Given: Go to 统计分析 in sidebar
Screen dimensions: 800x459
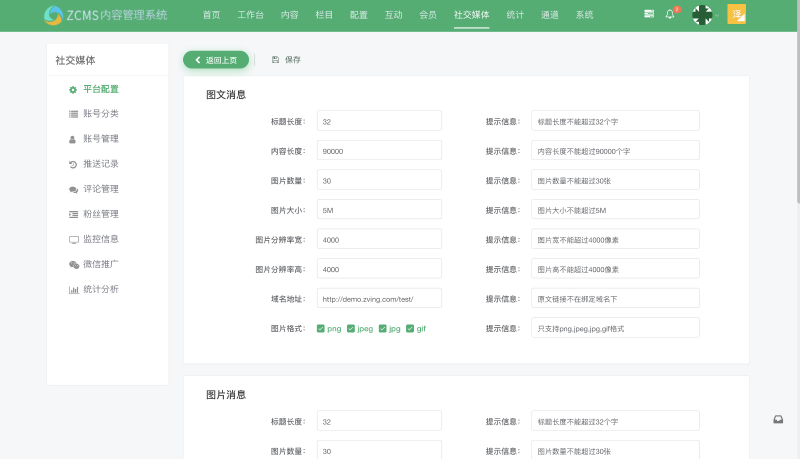Looking at the screenshot, I should [101, 289].
